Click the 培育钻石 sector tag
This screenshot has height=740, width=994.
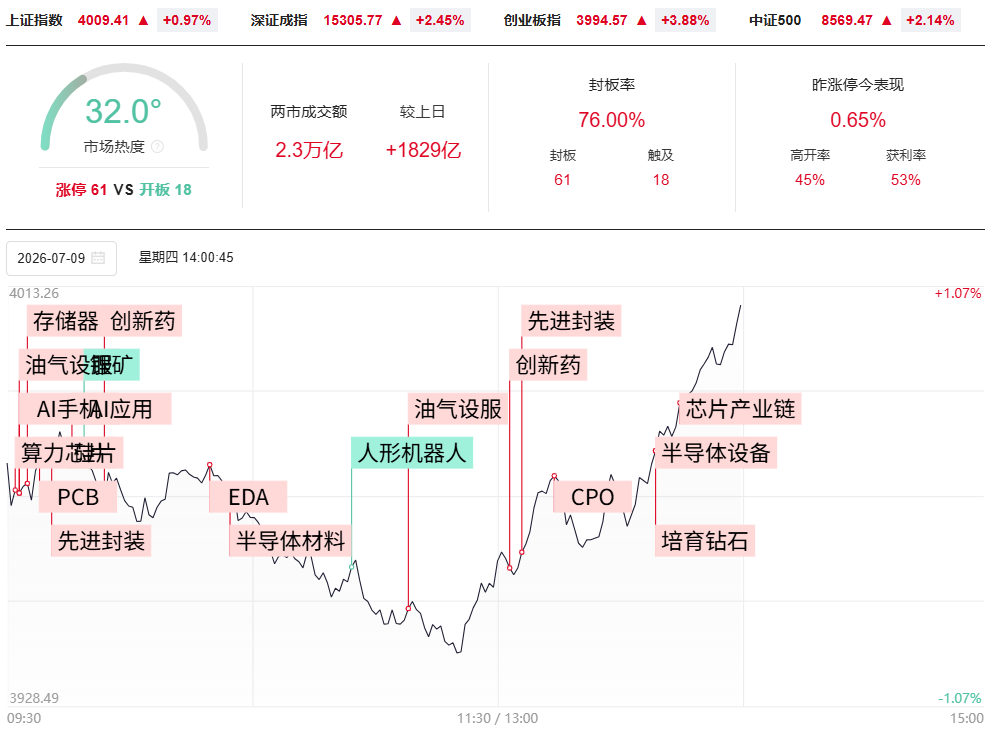(704, 541)
